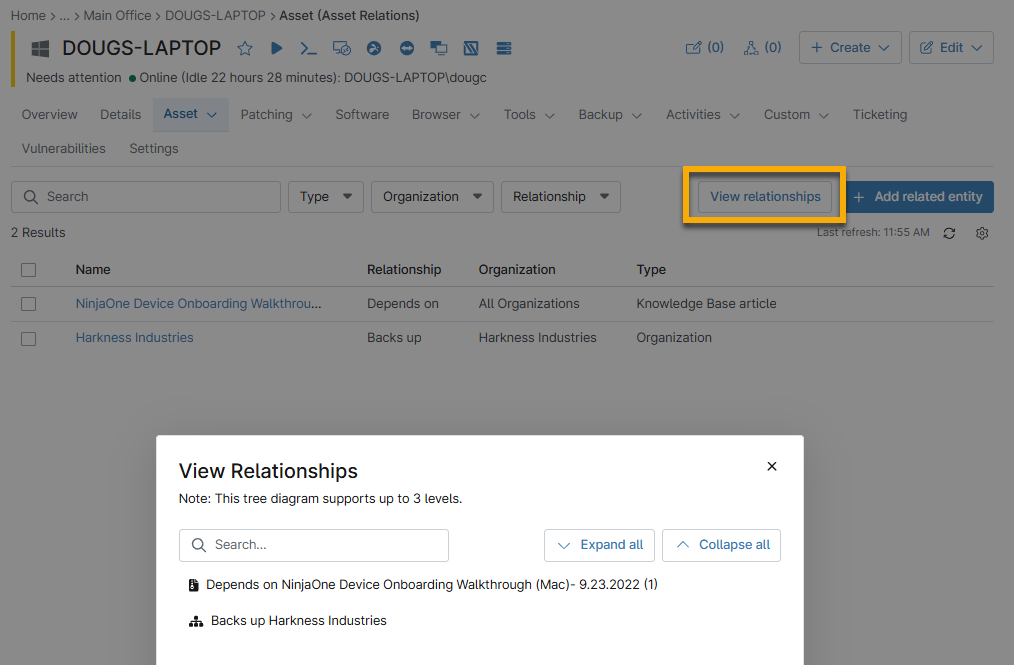Close the View Relationships dialog
The image size is (1014, 665).
pos(771,466)
